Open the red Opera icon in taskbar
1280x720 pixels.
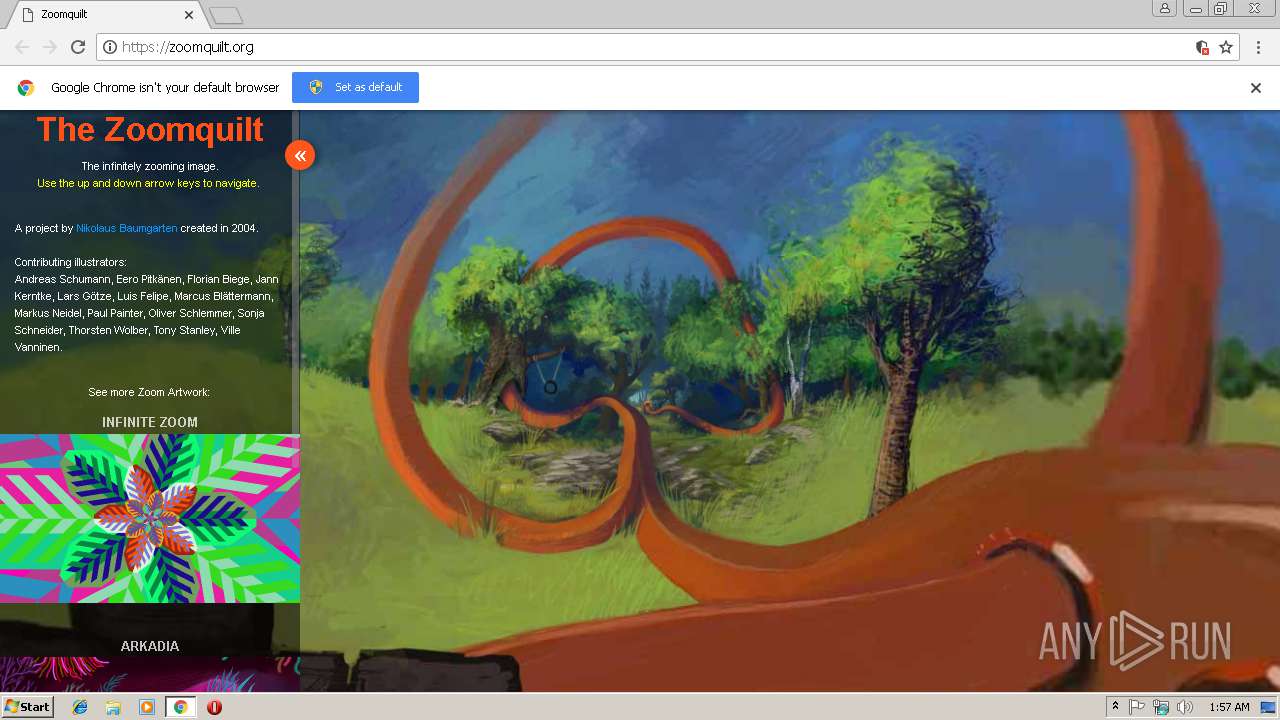pos(214,707)
